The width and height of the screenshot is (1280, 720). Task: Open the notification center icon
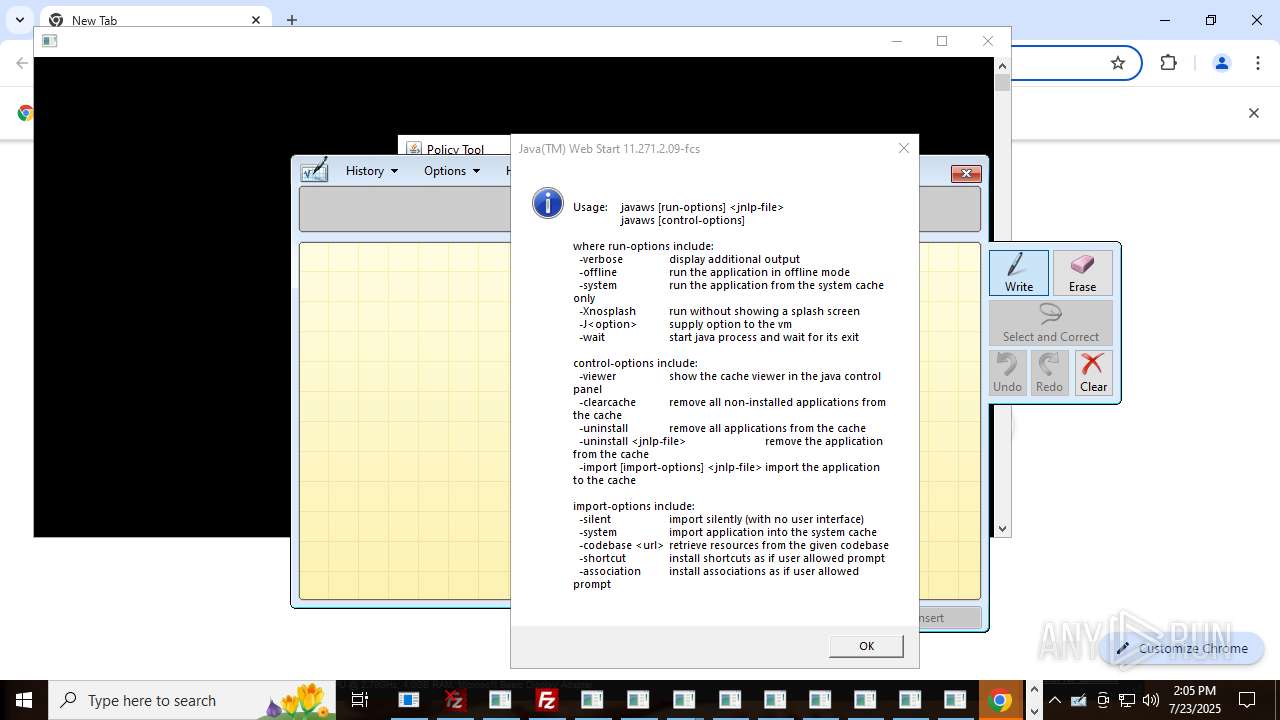[x=1247, y=700]
